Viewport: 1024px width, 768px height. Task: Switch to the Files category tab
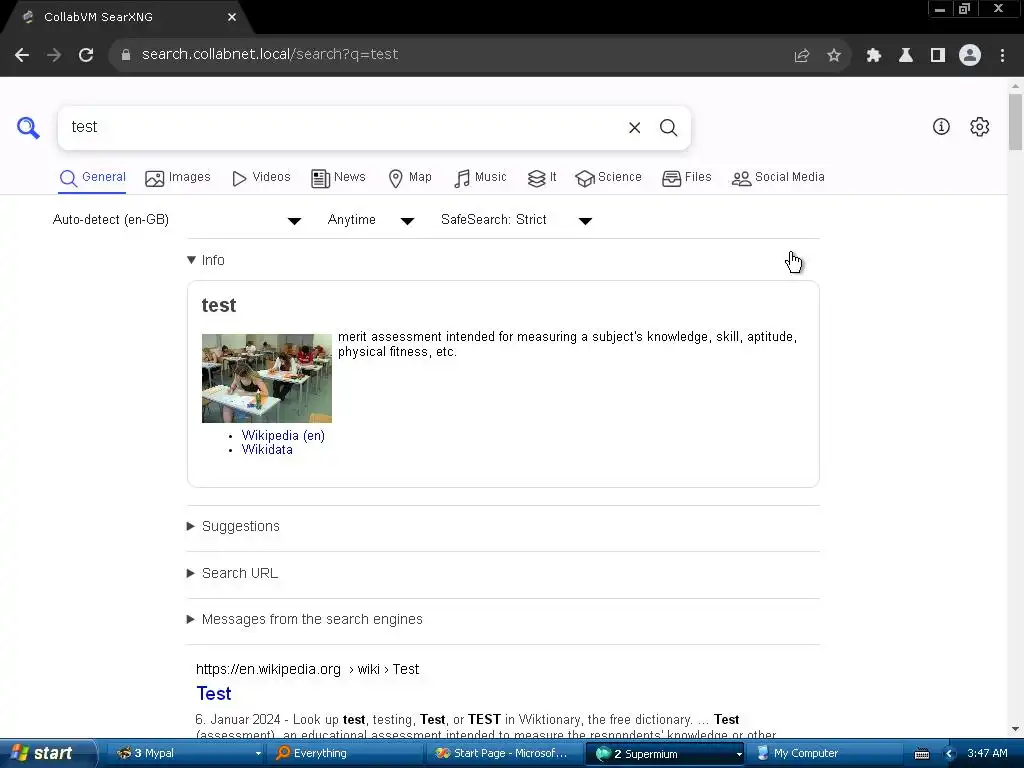coord(686,178)
